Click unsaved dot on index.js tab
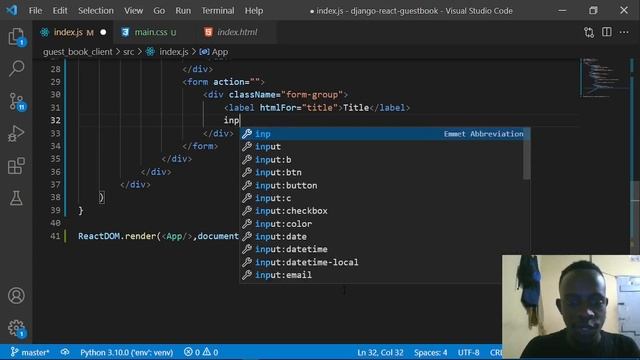Viewport: 640px width, 360px height. 103,32
